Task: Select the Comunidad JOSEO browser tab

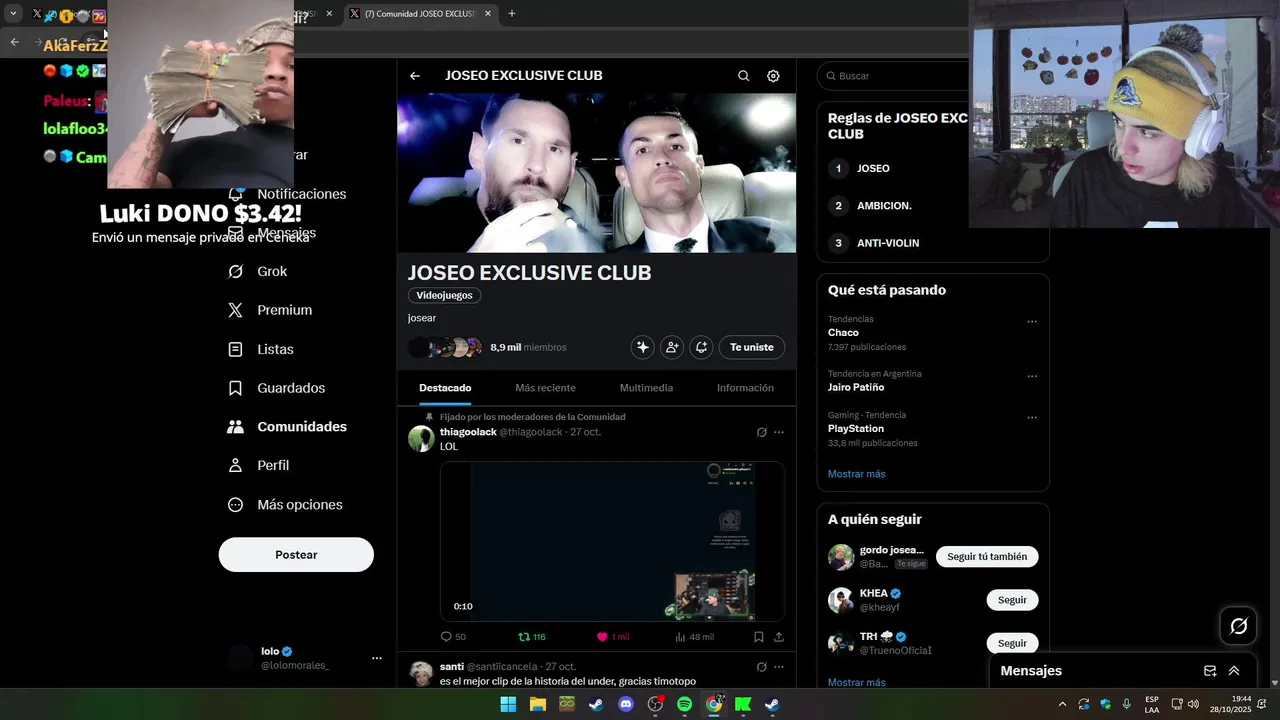Action: [419, 14]
